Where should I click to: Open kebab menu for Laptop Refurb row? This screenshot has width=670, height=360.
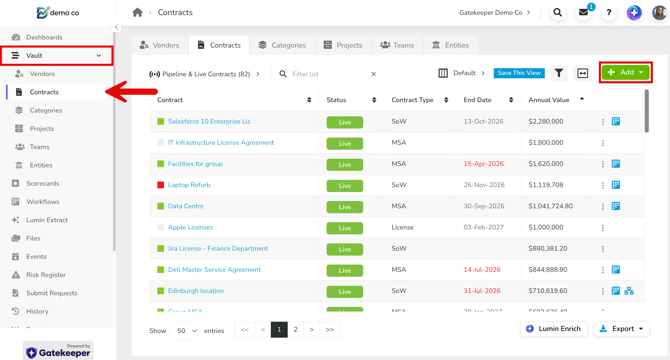coord(602,185)
